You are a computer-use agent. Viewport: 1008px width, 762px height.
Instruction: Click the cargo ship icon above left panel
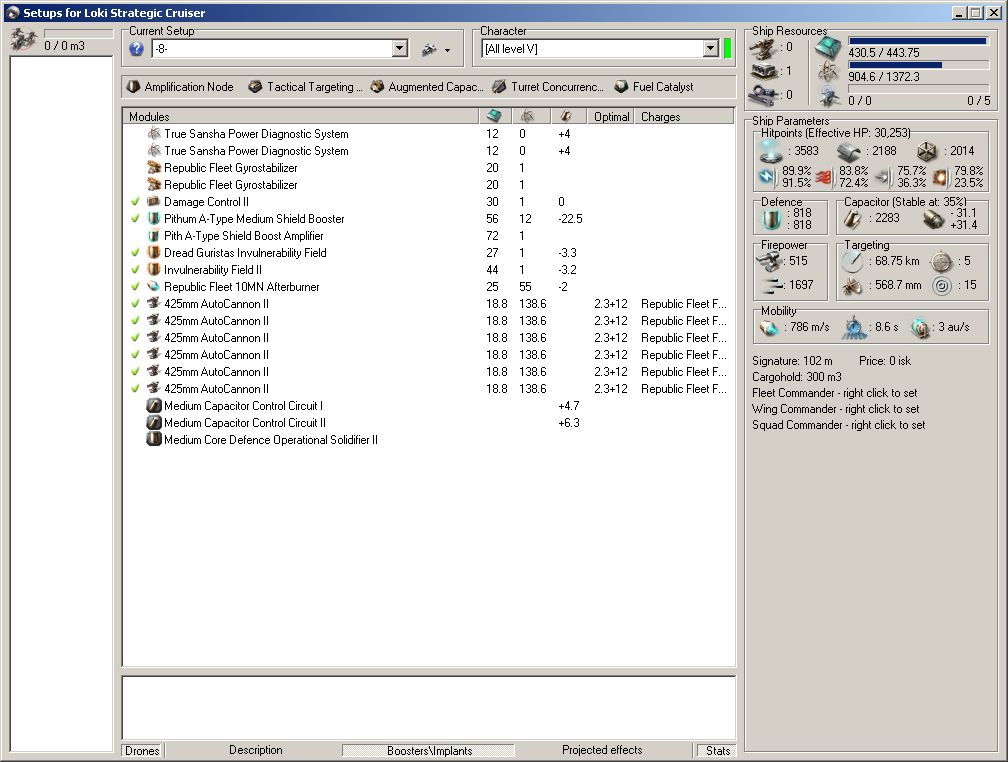pyautogui.click(x=24, y=39)
